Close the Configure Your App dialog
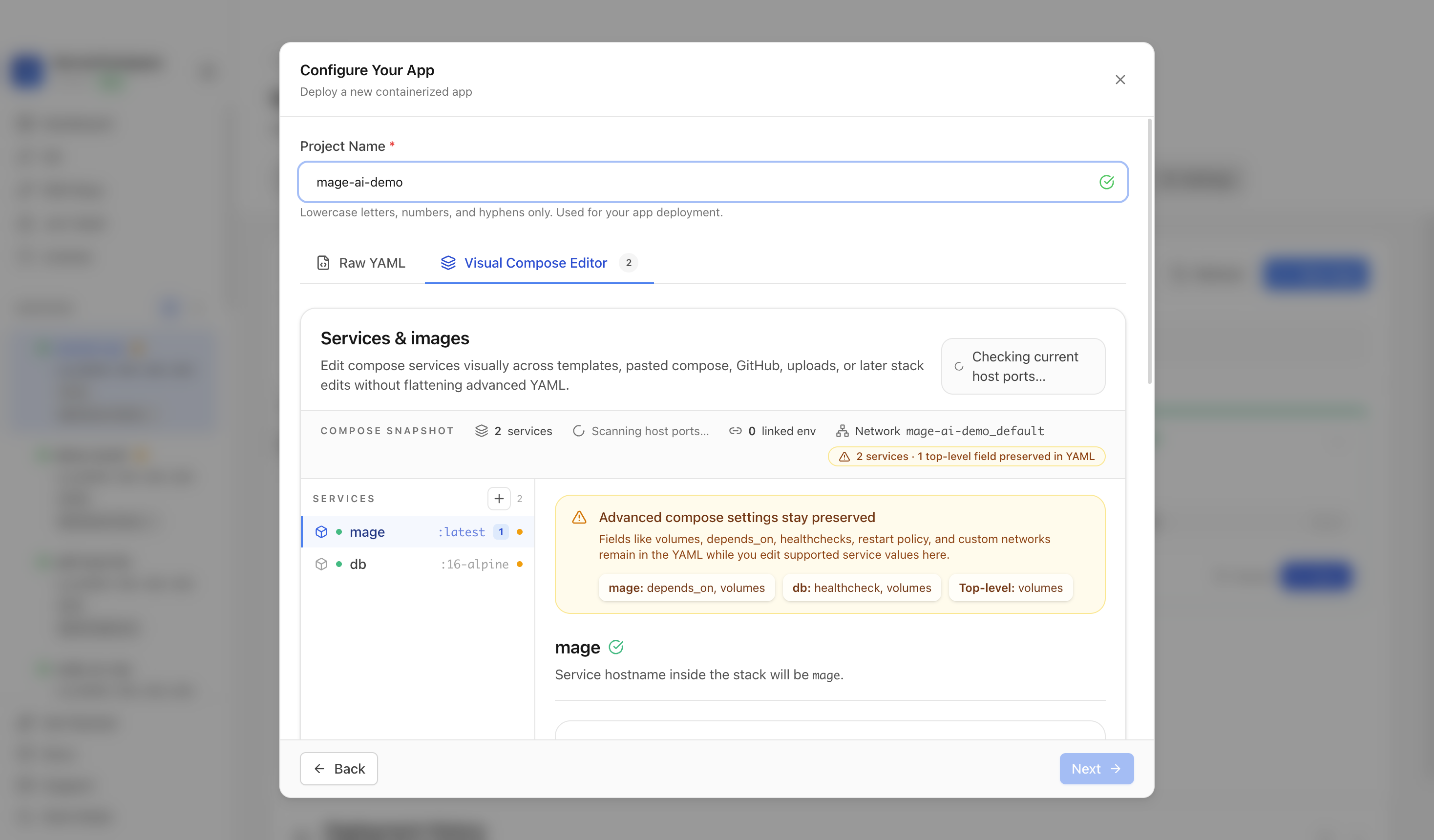The width and height of the screenshot is (1434, 840). 1119,80
